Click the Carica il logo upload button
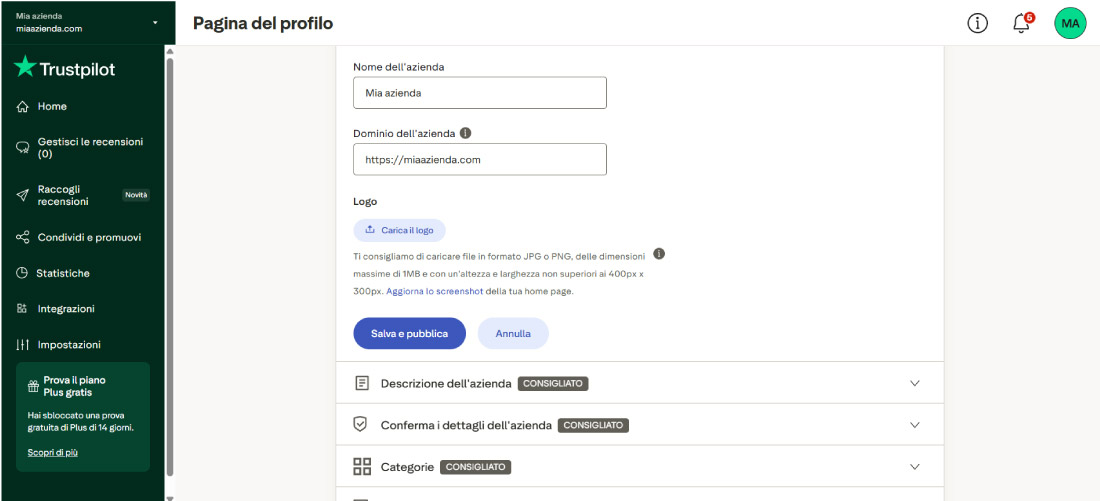This screenshot has height=501, width=1100. 399,230
